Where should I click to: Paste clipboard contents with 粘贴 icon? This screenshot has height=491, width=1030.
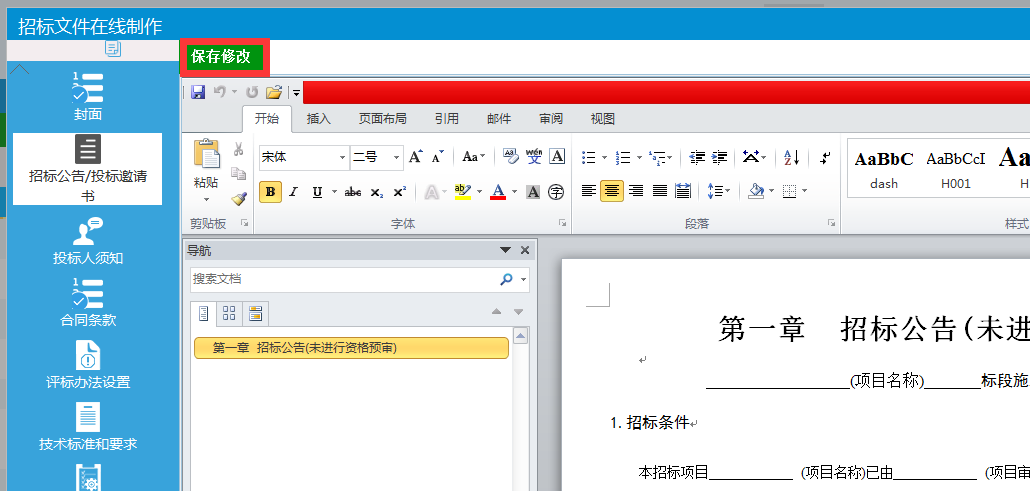(206, 156)
